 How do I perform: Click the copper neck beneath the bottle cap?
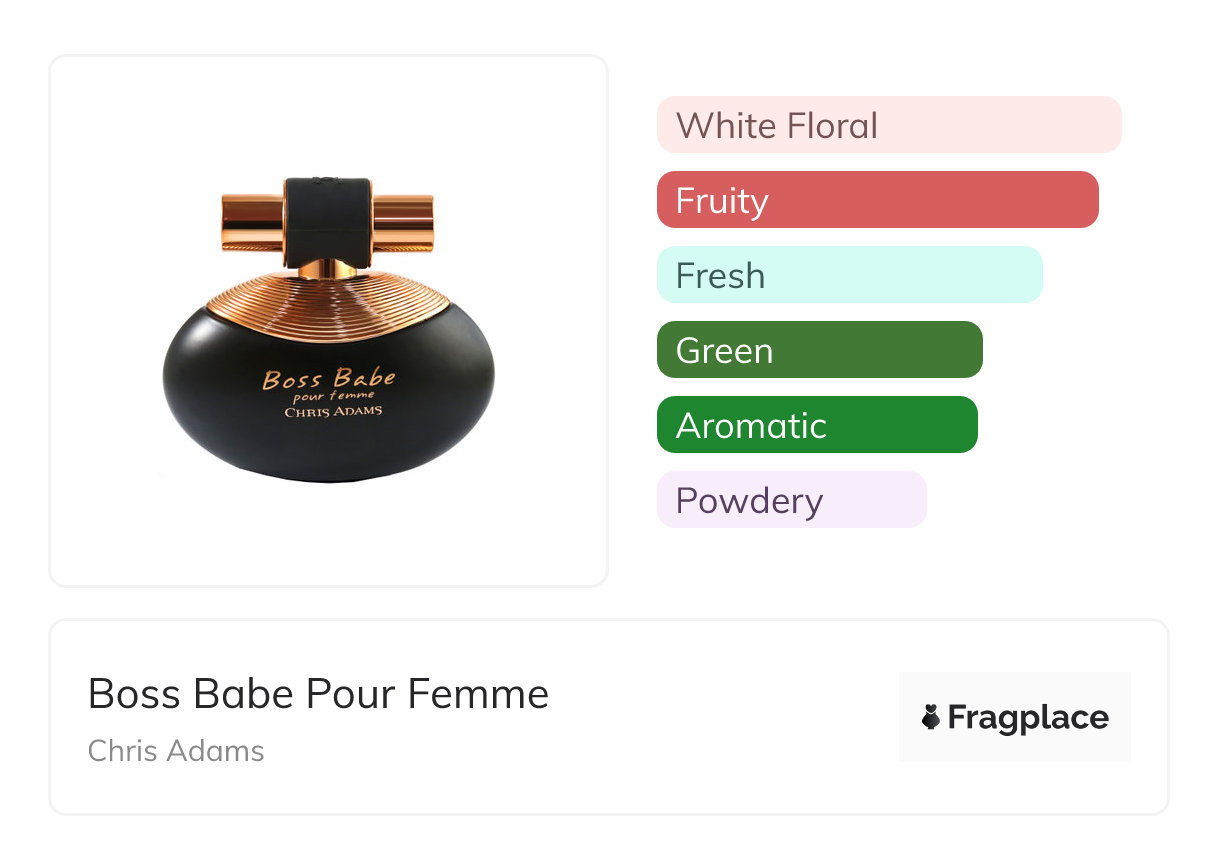coord(328,269)
